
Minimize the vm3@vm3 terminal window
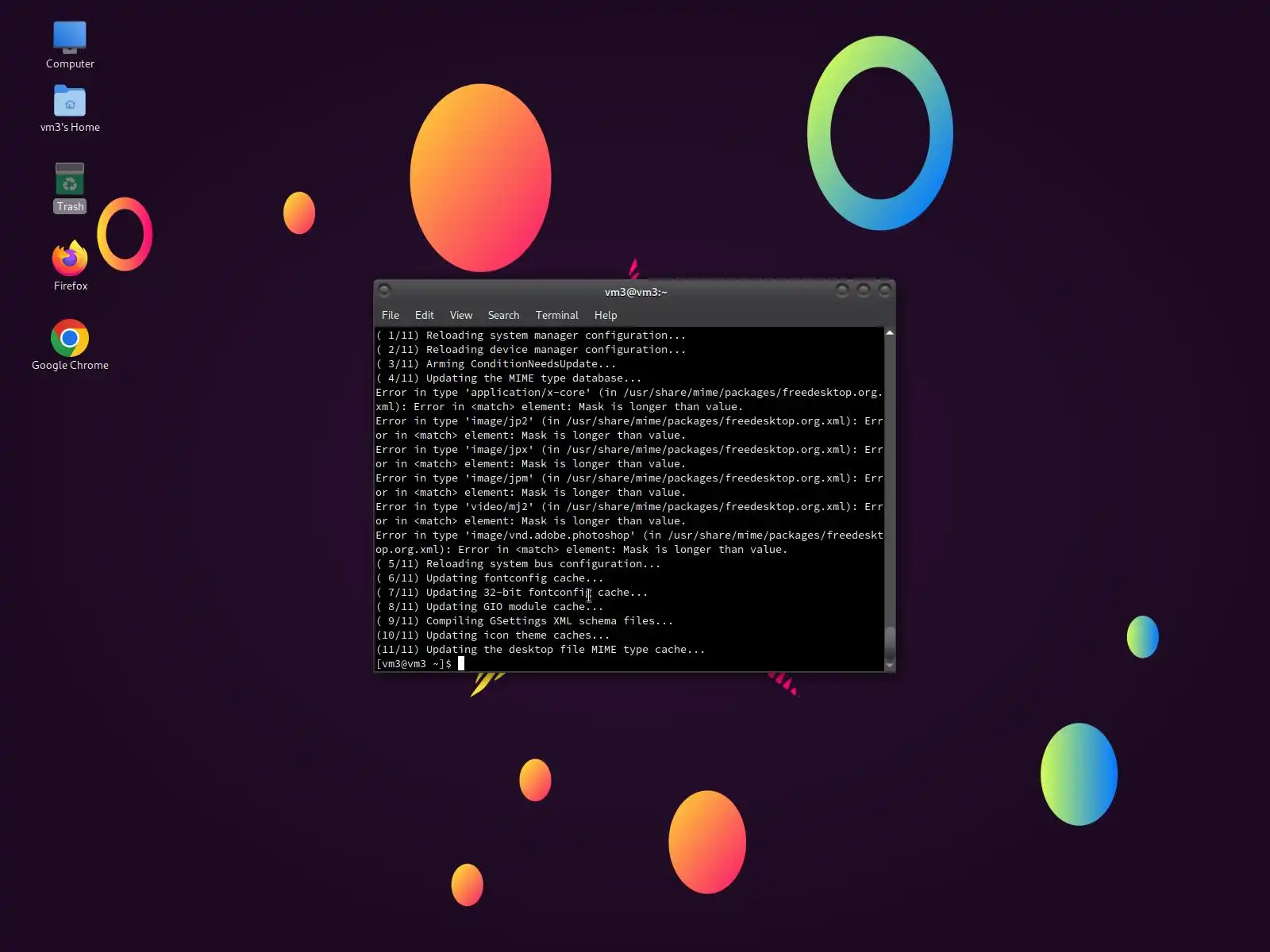tap(842, 291)
